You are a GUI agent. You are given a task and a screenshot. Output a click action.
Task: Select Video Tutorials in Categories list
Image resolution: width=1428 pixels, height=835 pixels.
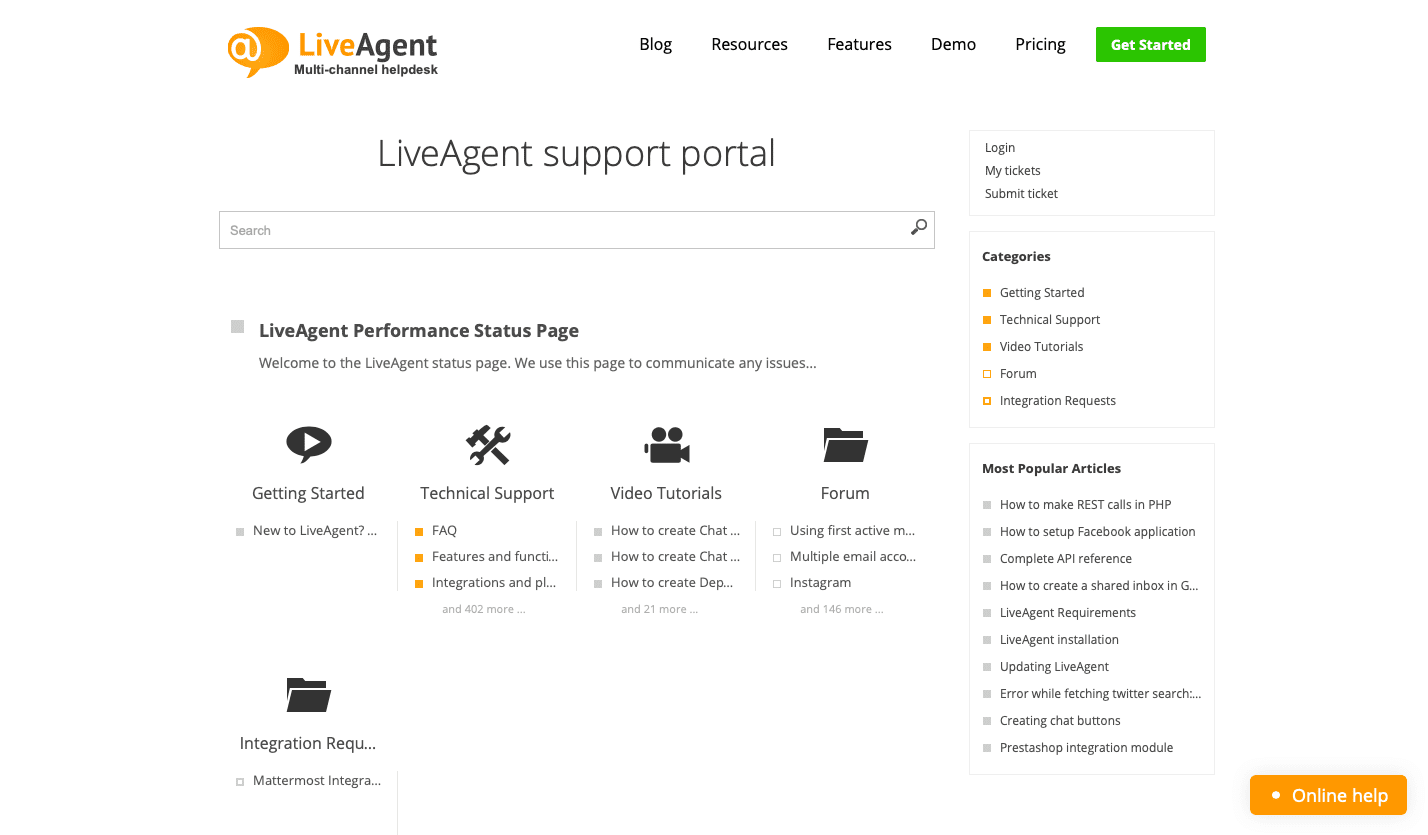click(1042, 346)
